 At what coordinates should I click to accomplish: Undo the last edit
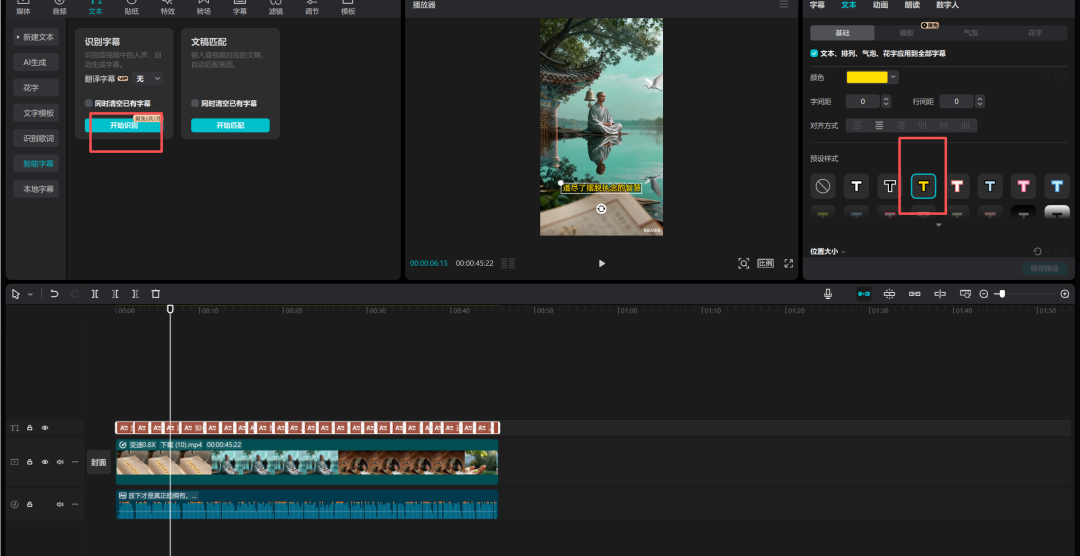point(54,294)
